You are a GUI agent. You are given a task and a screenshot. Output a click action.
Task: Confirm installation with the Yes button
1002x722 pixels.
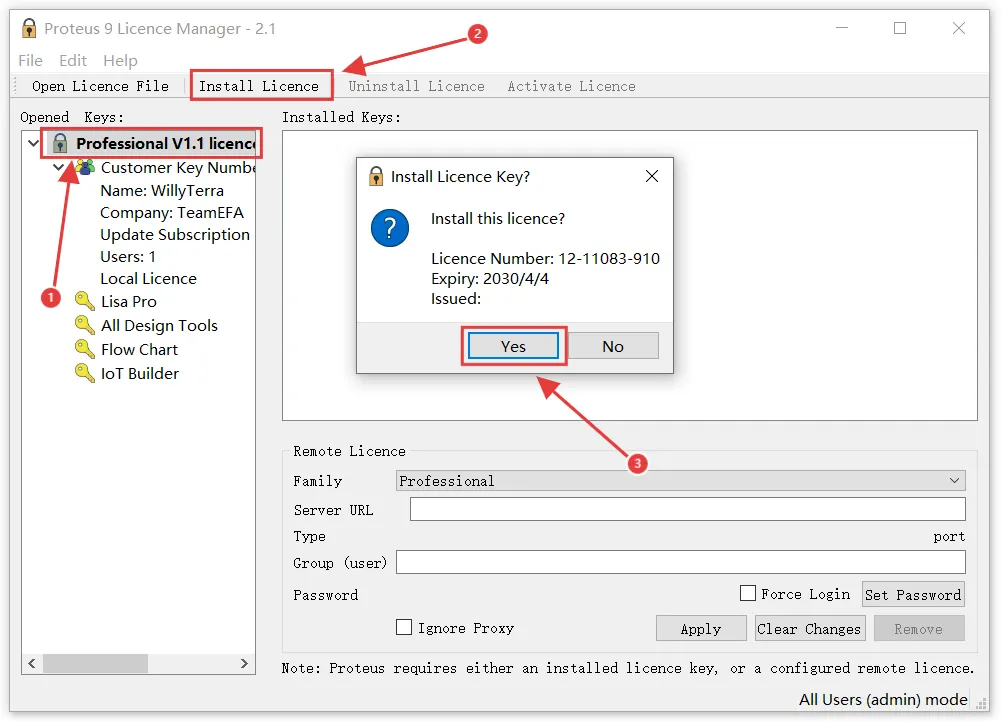pyautogui.click(x=513, y=346)
